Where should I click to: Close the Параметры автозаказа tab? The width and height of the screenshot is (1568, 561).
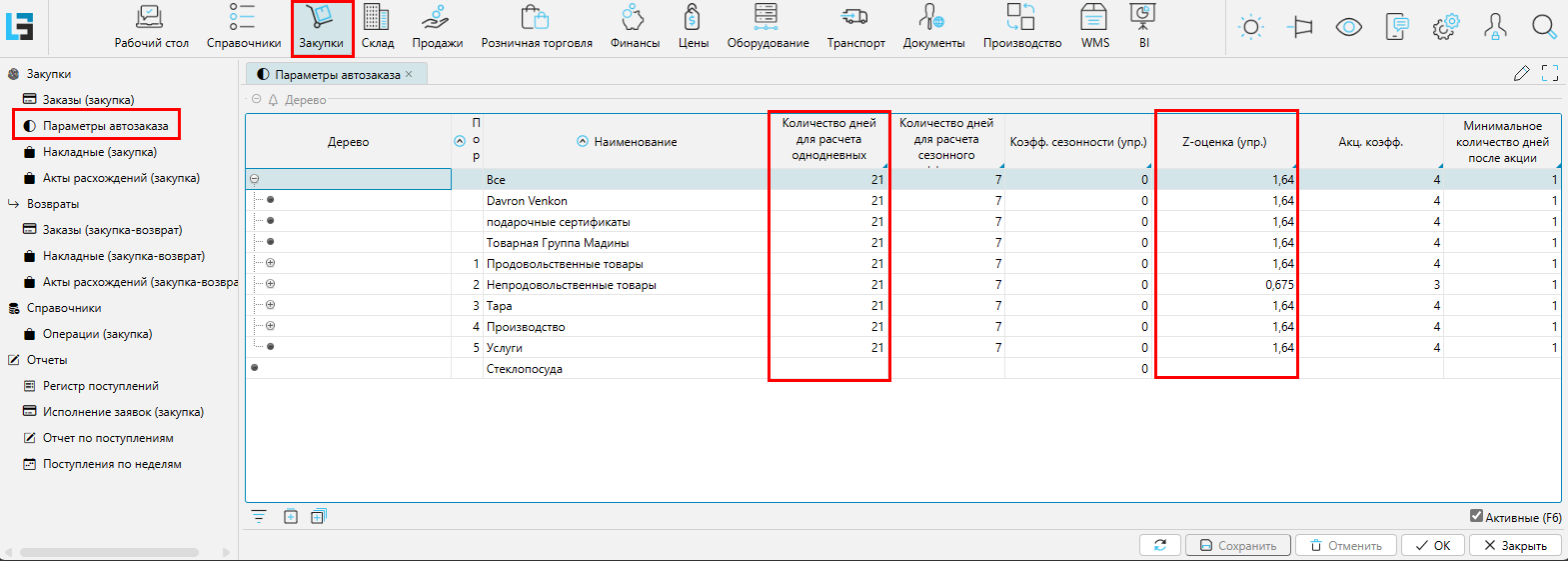[x=409, y=74]
